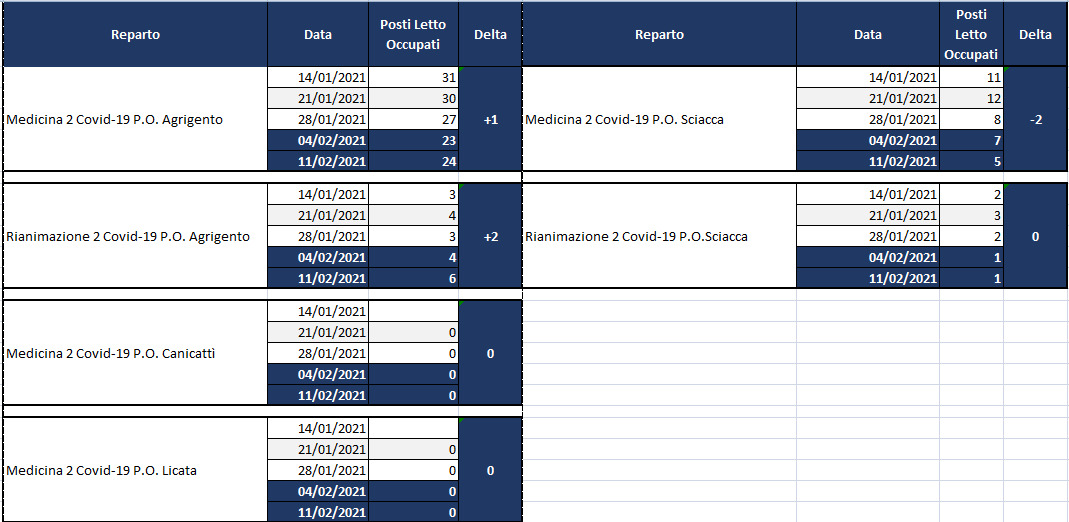Click the Rianimazione 2 Covid-19 P.O. Agrigento cell
This screenshot has height=522, width=1069.
(x=135, y=236)
